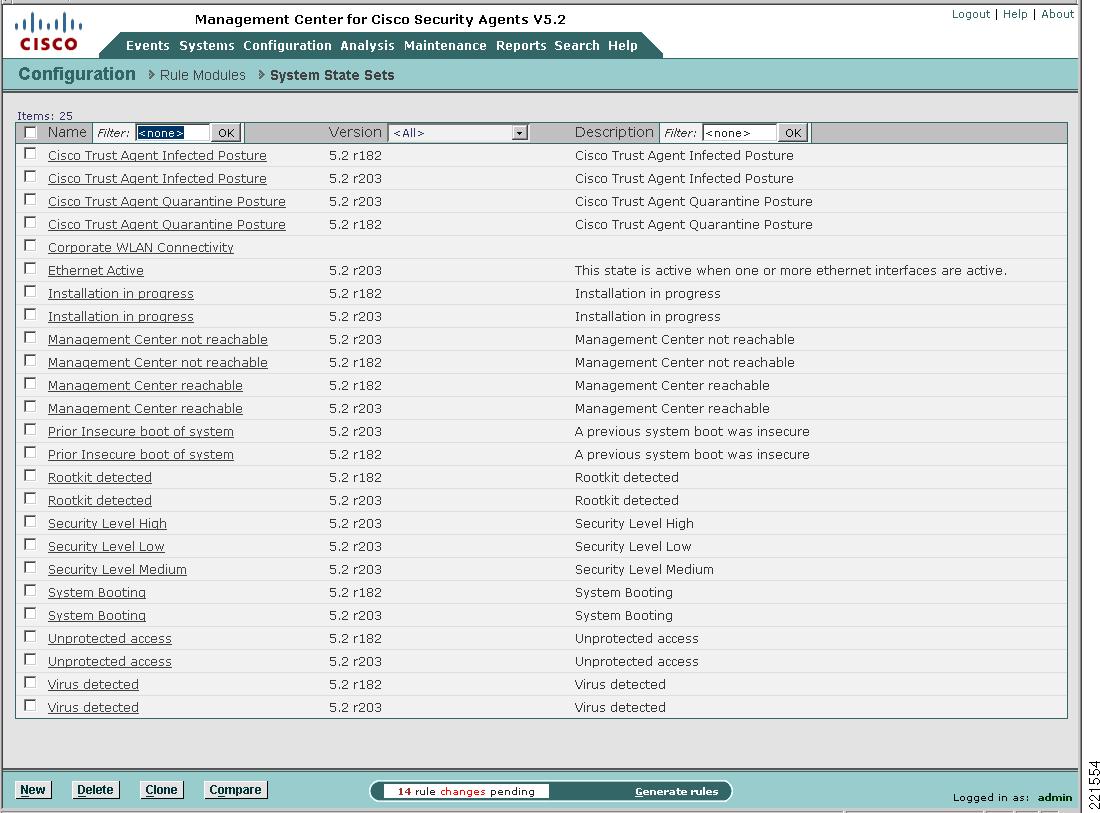Click the Description filter input field
Image resolution: width=1100 pixels, height=813 pixels.
pos(739,133)
